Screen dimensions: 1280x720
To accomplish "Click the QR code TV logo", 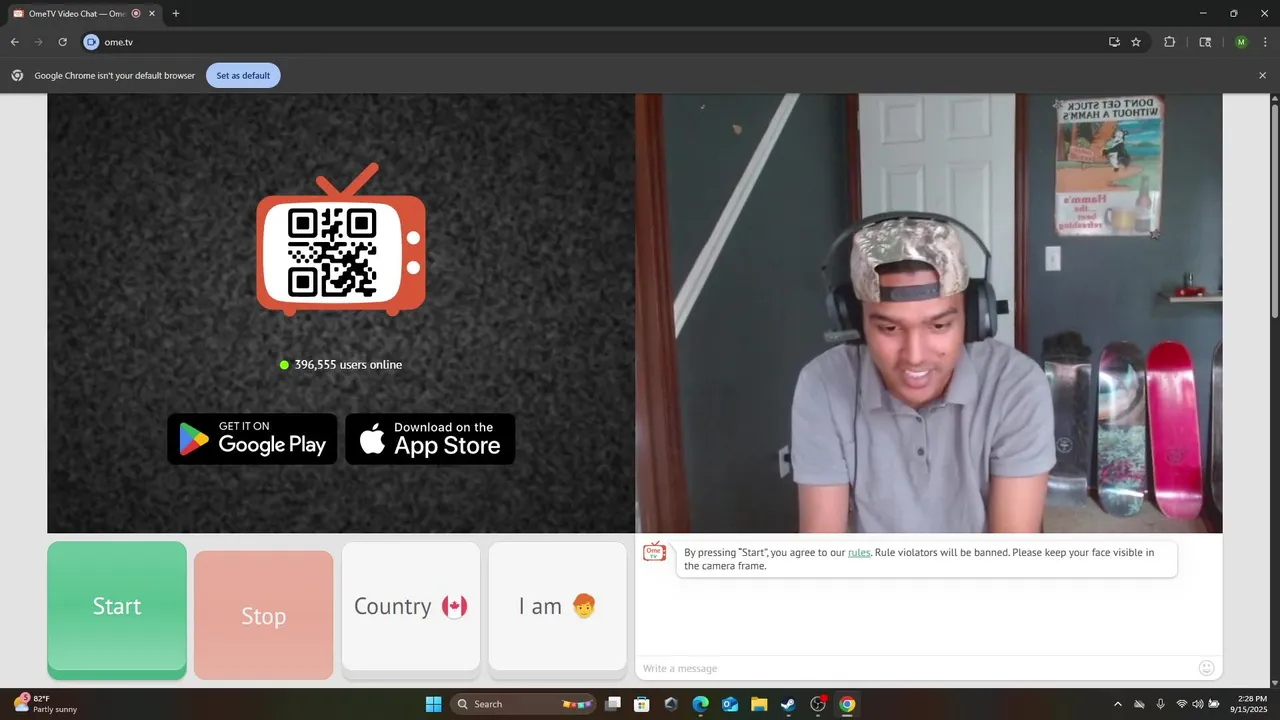I will [x=341, y=241].
